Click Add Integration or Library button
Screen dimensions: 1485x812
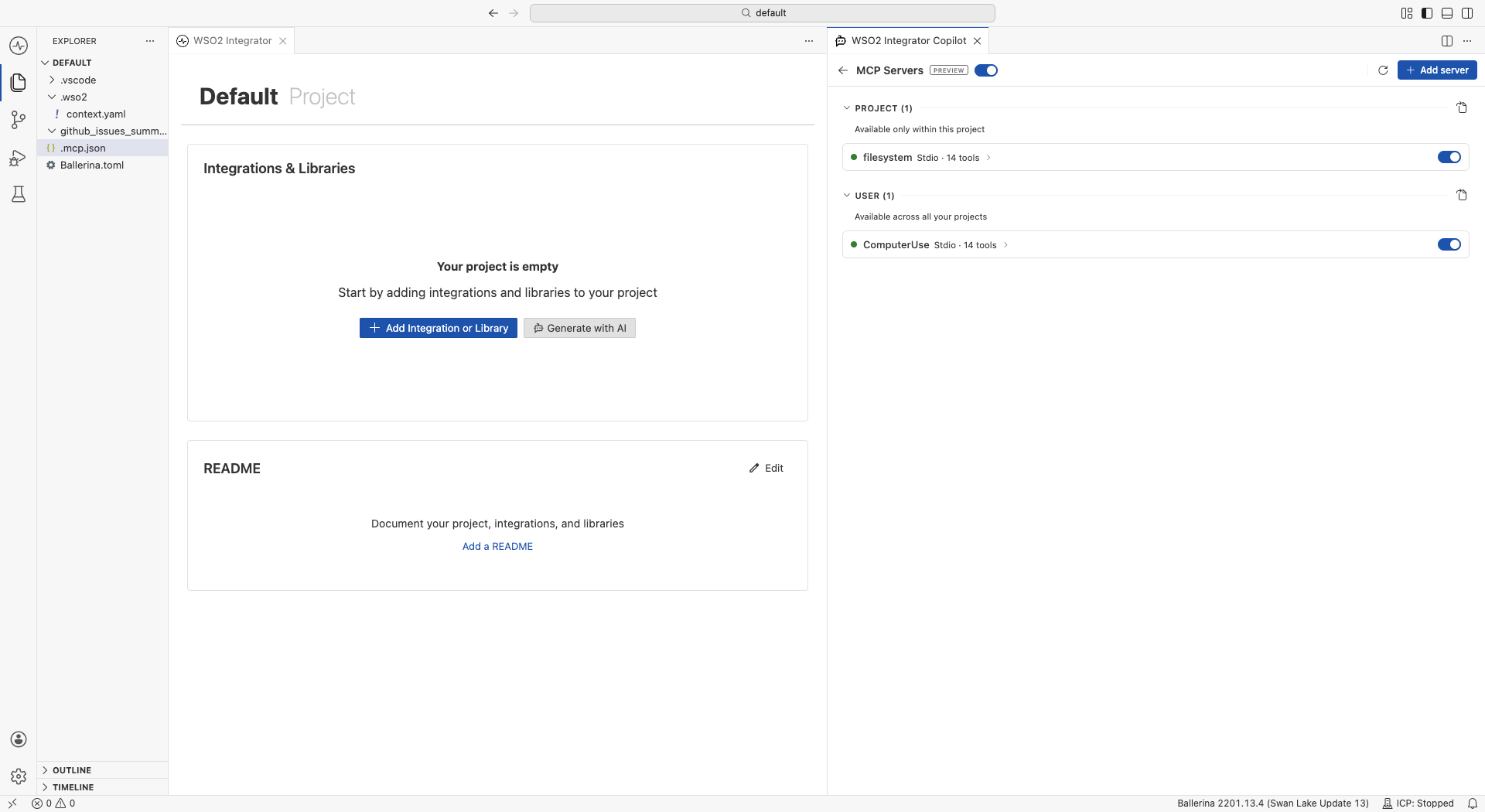click(439, 328)
